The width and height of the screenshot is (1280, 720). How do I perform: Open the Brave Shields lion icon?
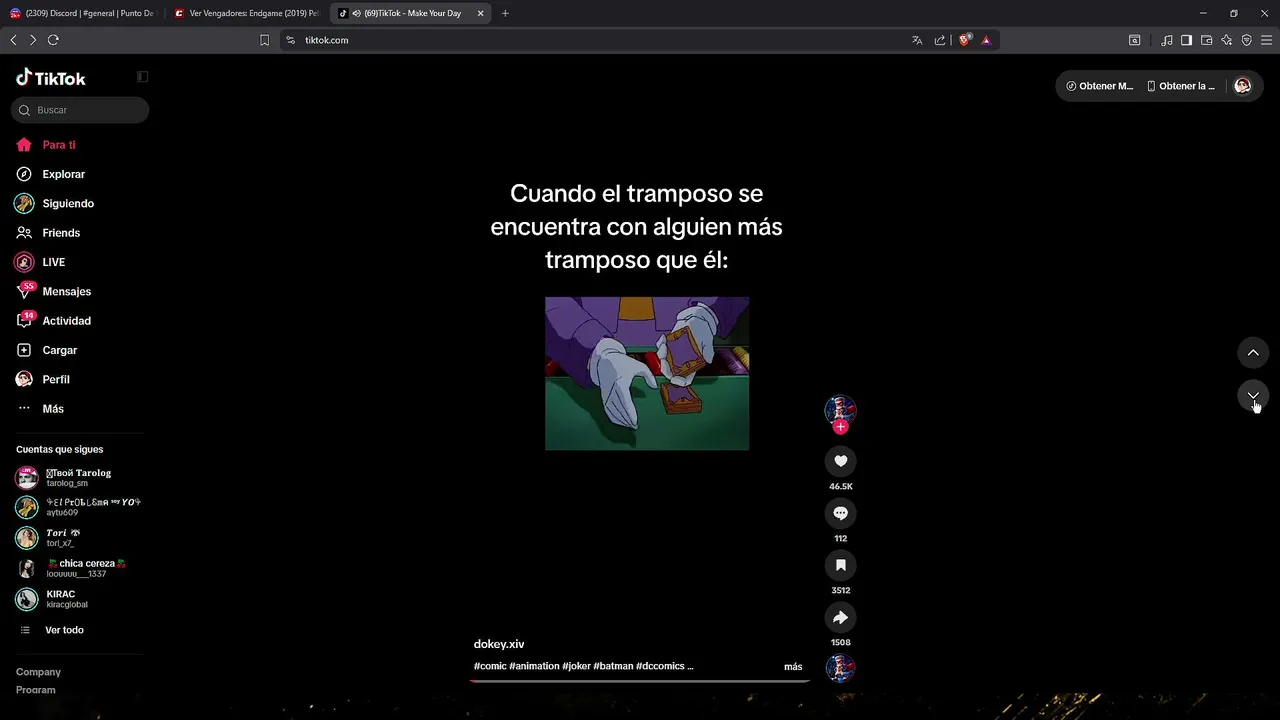965,40
